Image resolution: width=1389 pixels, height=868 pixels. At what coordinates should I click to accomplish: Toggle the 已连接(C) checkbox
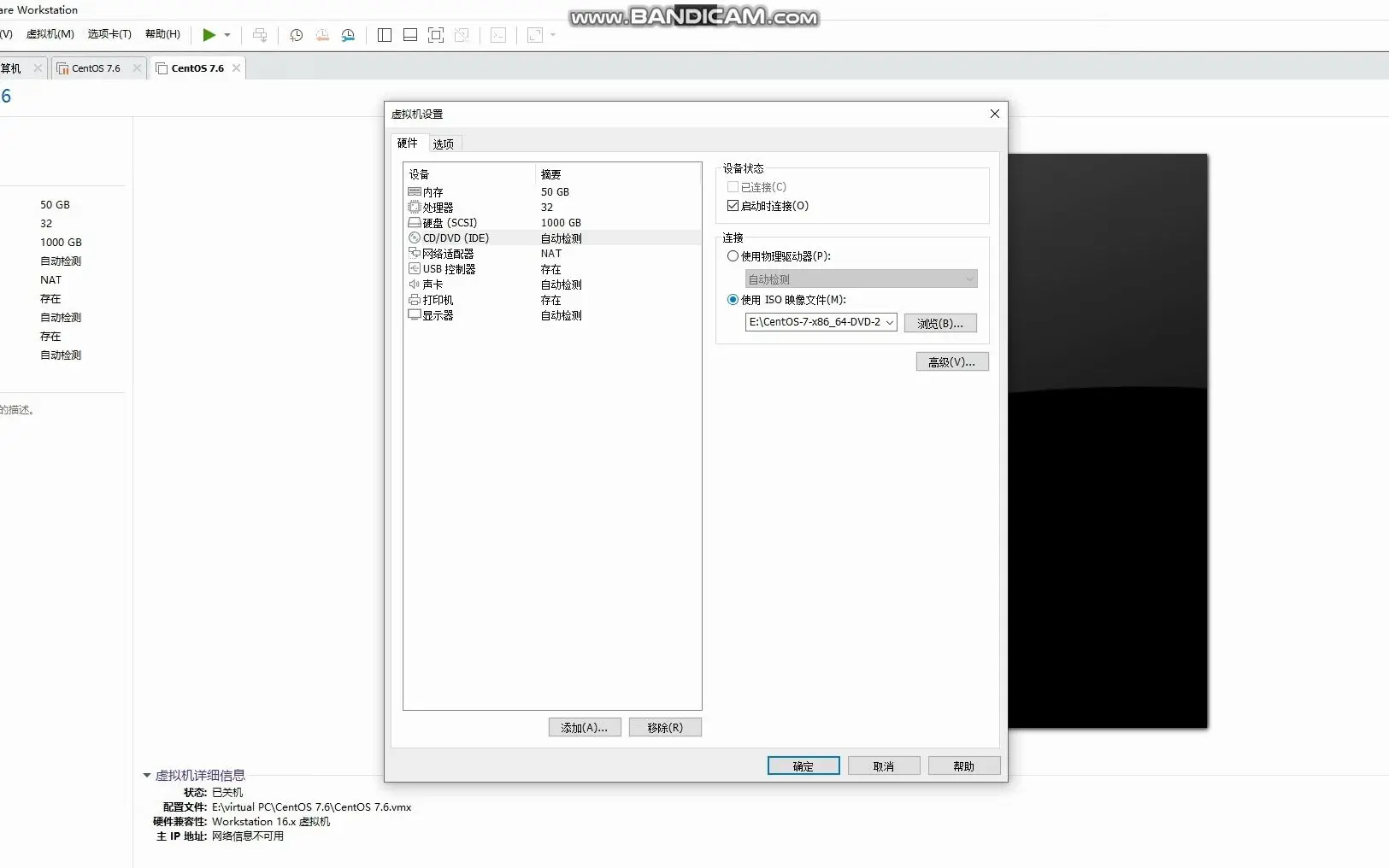pyautogui.click(x=733, y=187)
